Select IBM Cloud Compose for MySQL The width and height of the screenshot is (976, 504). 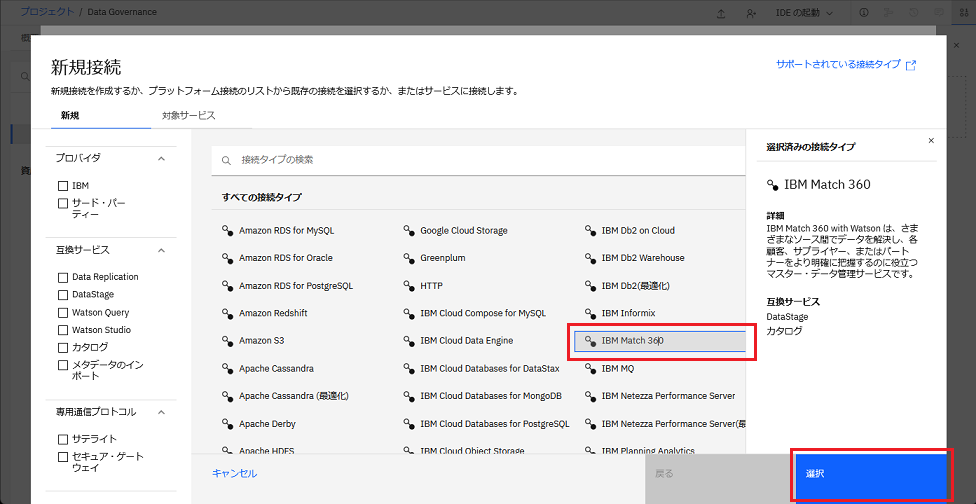(483, 313)
